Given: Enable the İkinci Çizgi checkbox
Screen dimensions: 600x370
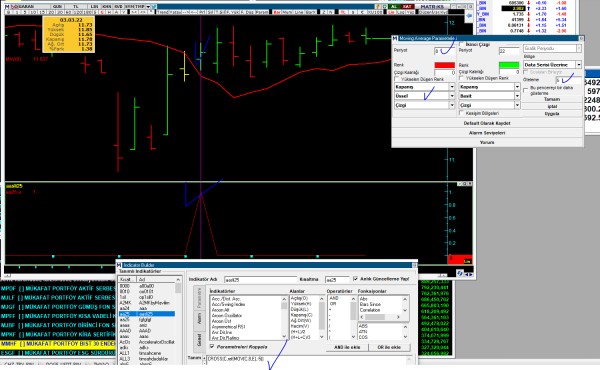Looking at the screenshot, I should point(461,44).
